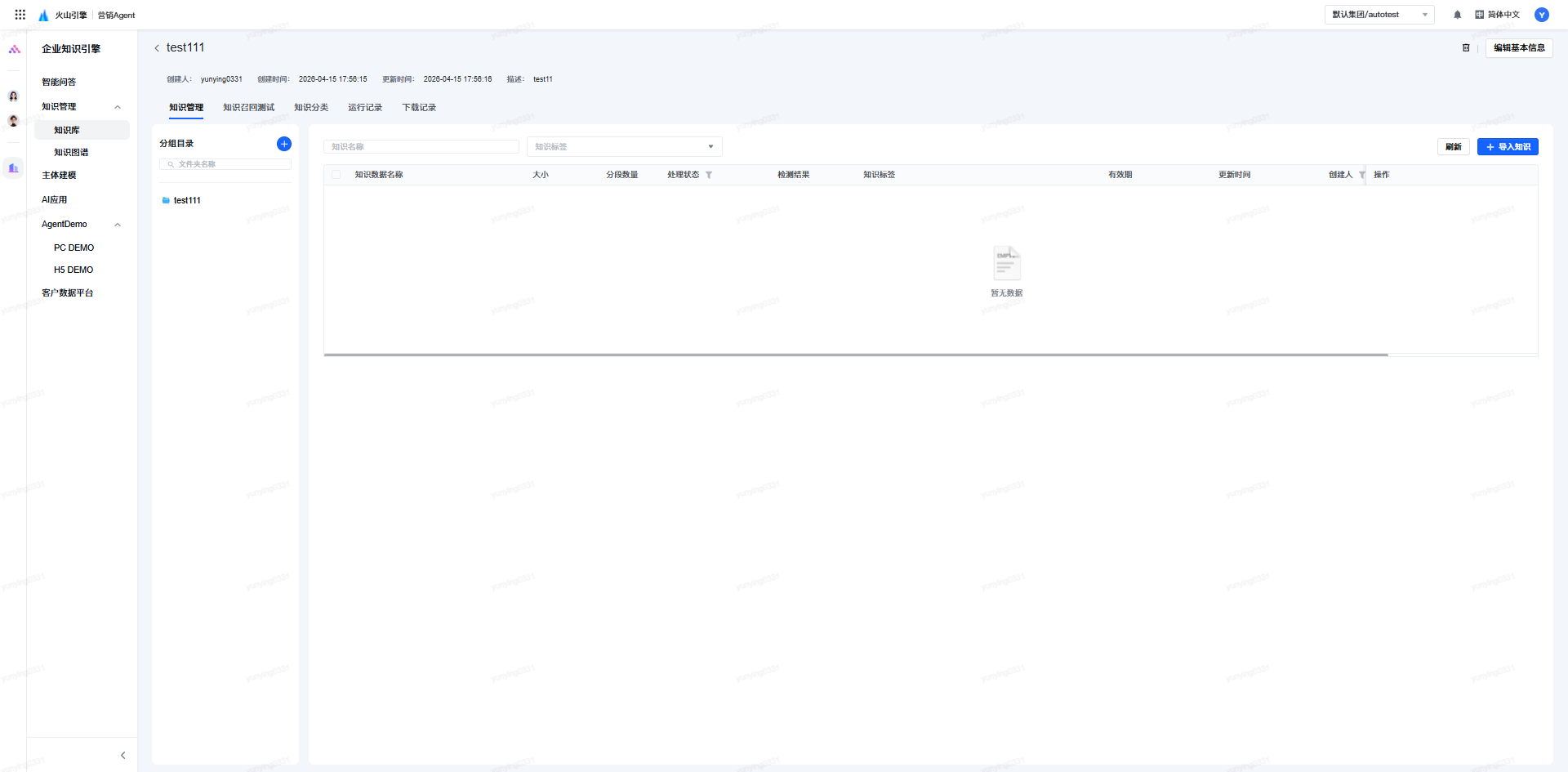This screenshot has width=1568, height=772.
Task: Collapse sidebar with bottom arrow
Action: (122, 756)
